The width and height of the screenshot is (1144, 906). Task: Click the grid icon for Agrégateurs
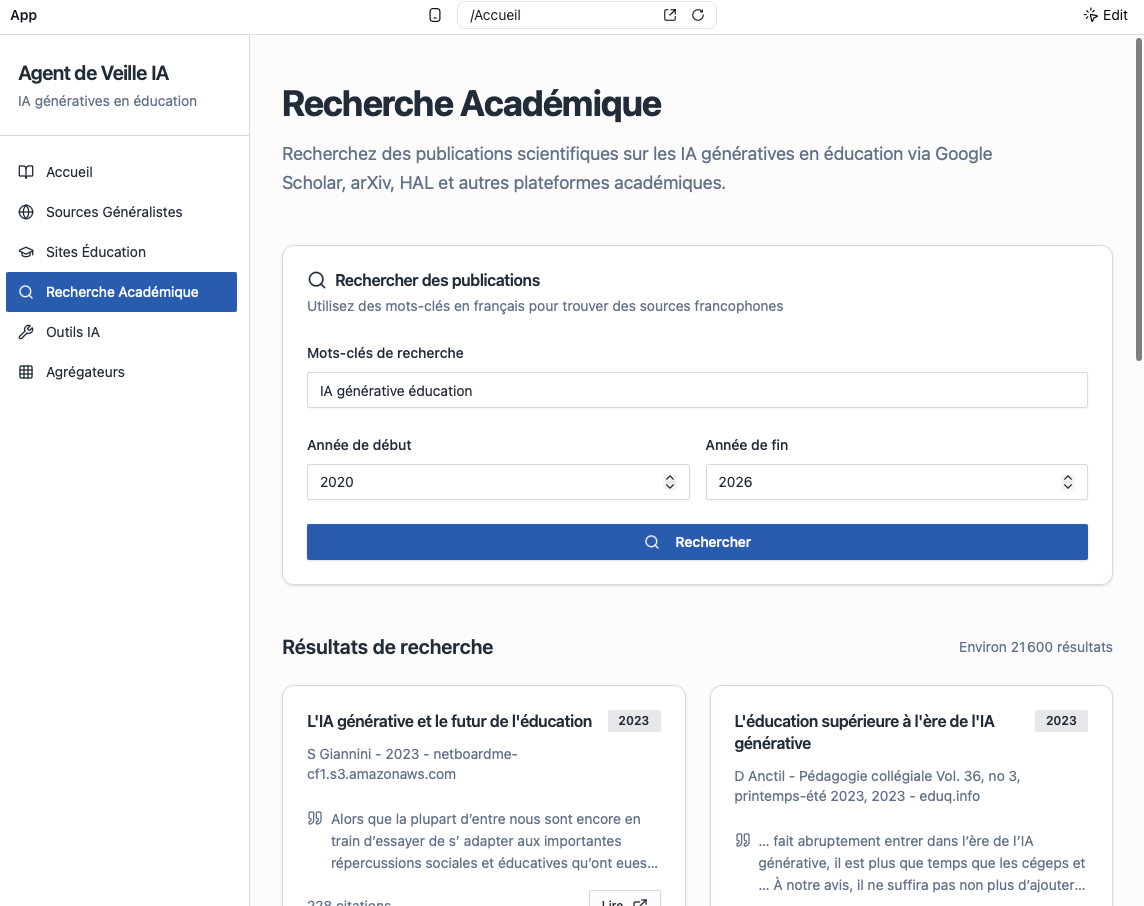(26, 372)
